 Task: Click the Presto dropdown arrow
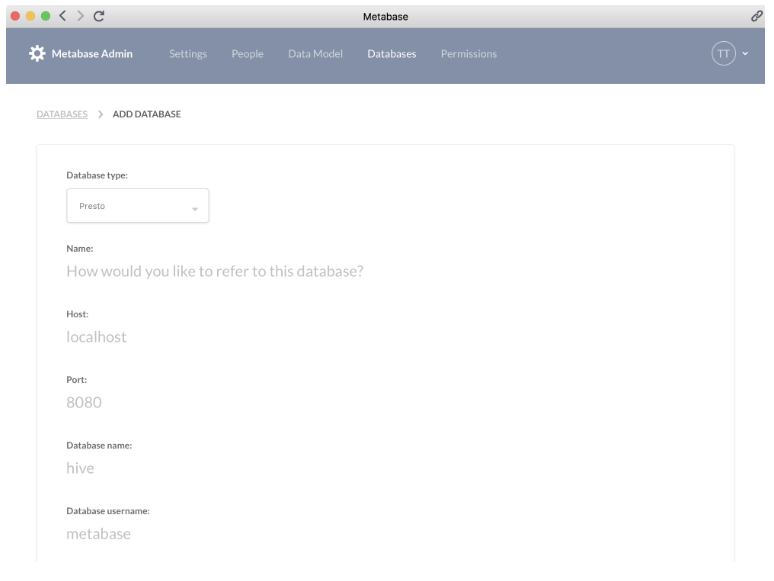pos(194,207)
